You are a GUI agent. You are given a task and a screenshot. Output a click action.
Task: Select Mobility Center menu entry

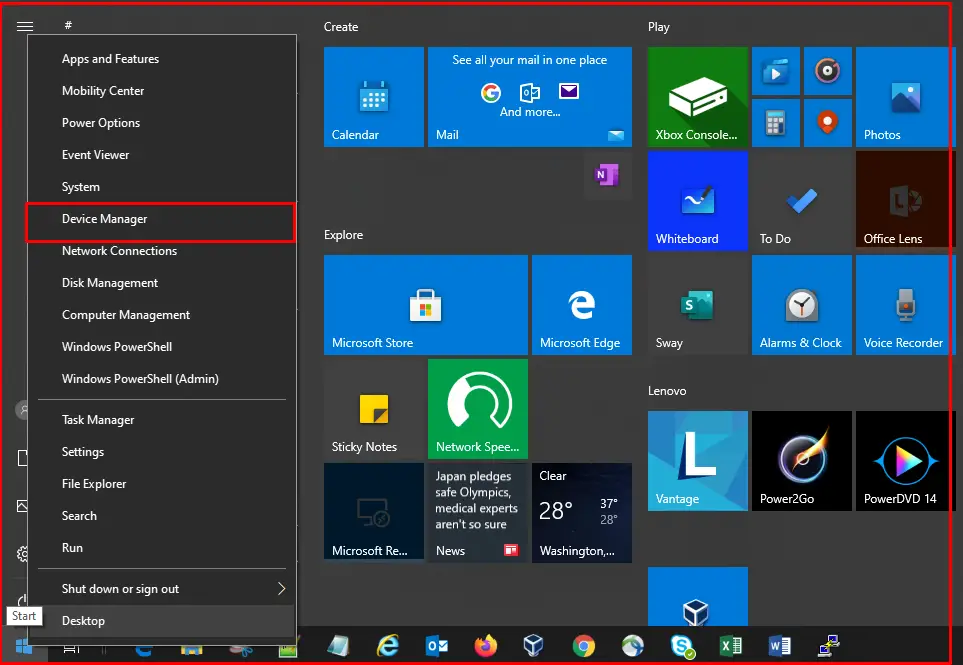(x=162, y=91)
